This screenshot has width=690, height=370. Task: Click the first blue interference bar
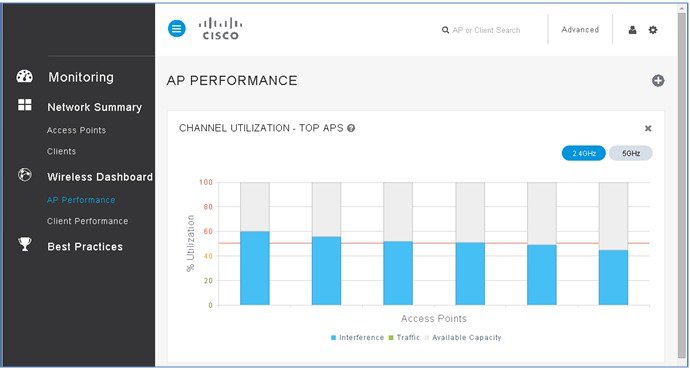click(255, 268)
